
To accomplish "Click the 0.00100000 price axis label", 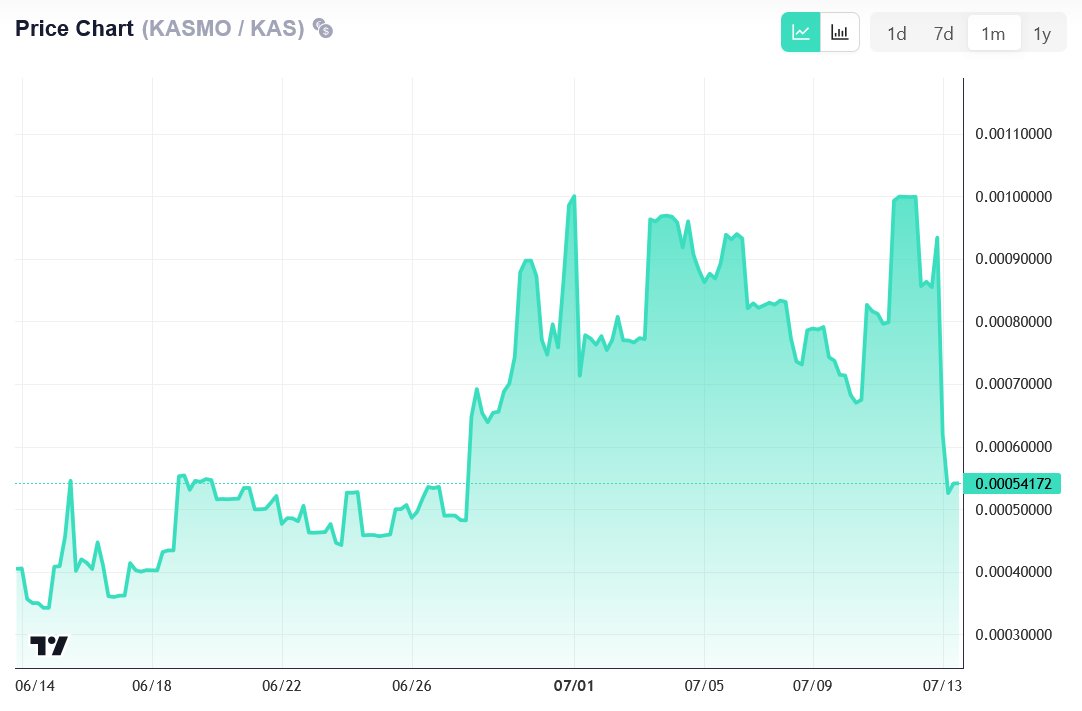I will point(1013,197).
